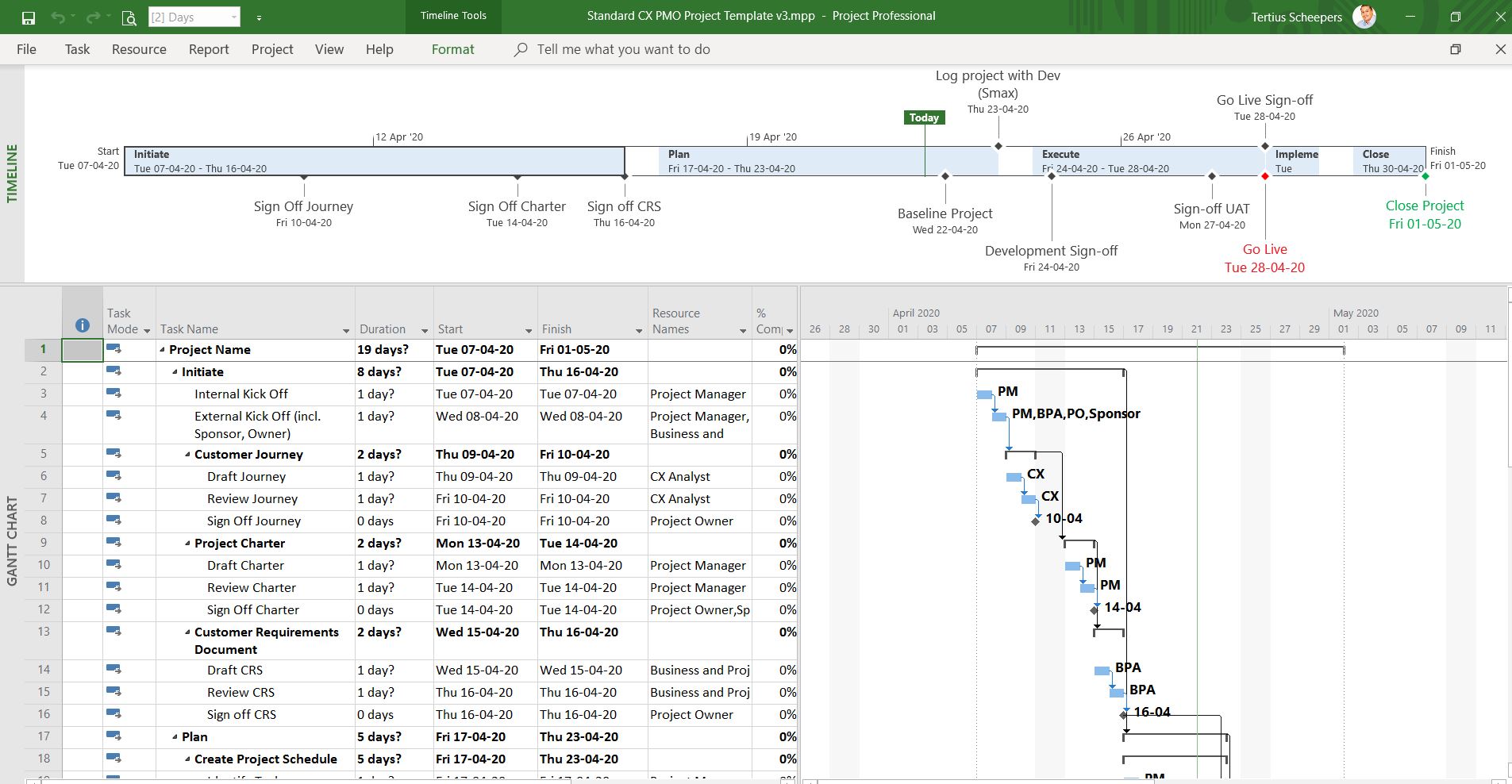This screenshot has width=1512, height=784.
Task: Collapse the Project Charter summary task
Action: coord(188,544)
